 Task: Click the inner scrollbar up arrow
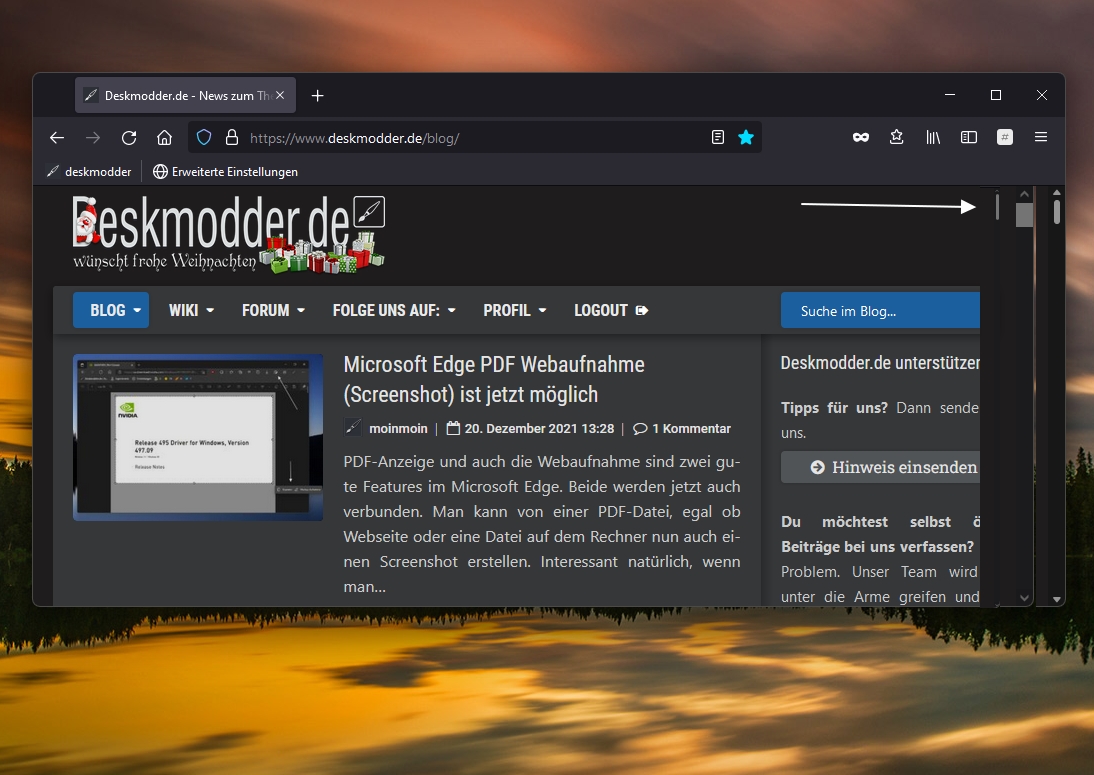1024,194
